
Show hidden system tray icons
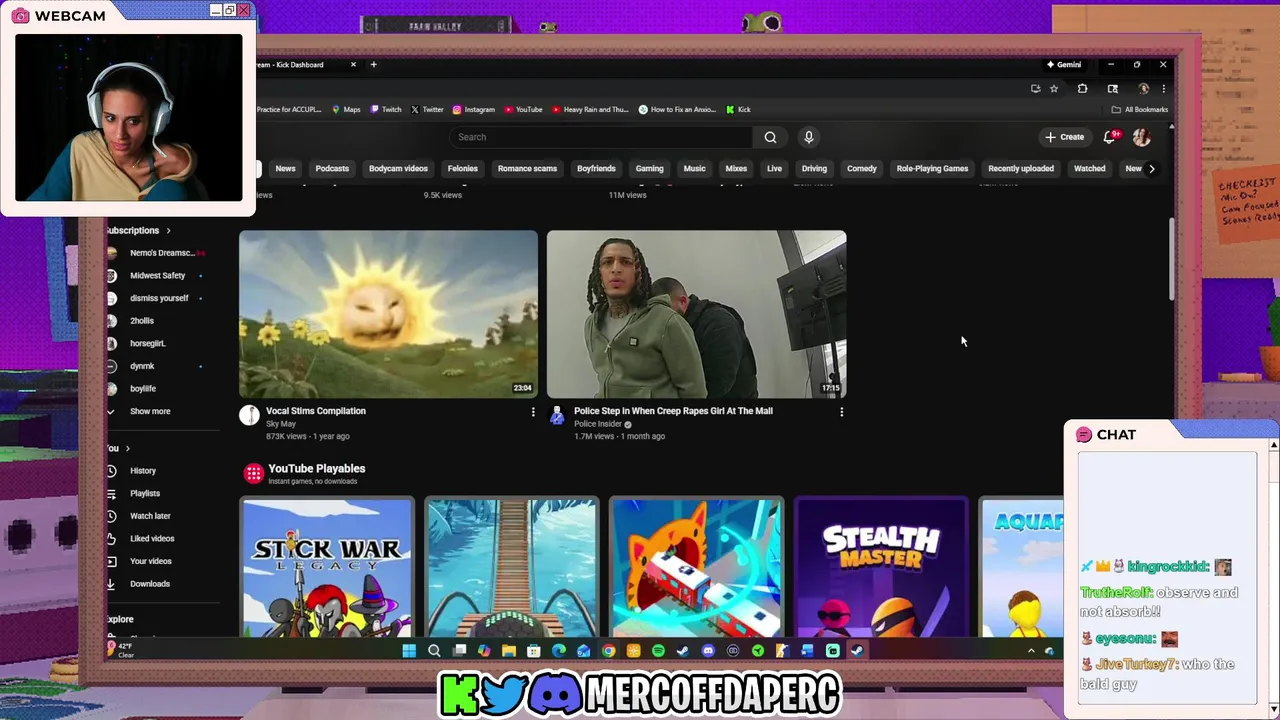pos(1031,651)
